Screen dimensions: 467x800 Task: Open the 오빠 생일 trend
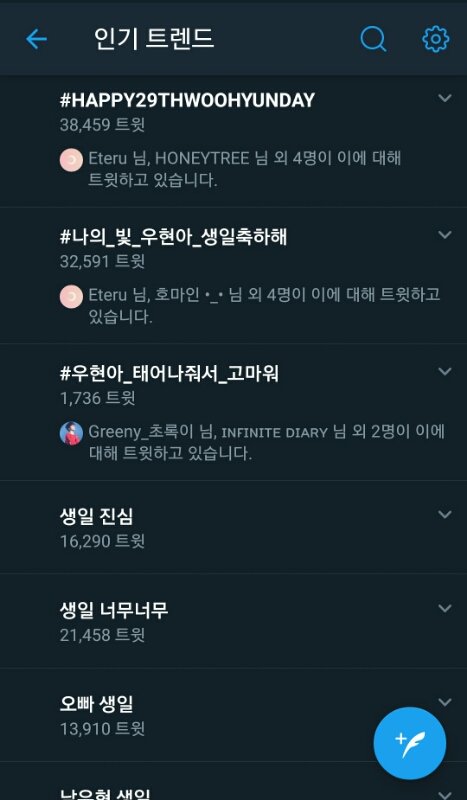click(96, 705)
